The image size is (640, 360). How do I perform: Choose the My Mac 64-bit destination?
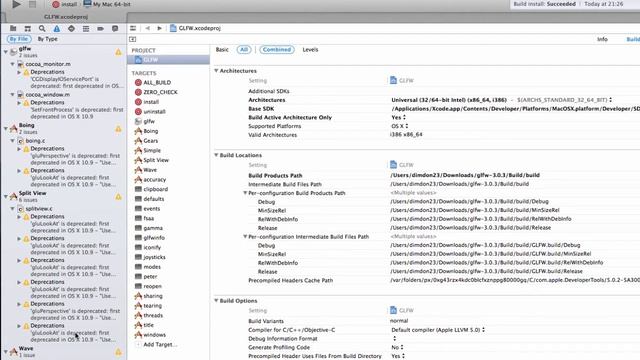click(107, 4)
